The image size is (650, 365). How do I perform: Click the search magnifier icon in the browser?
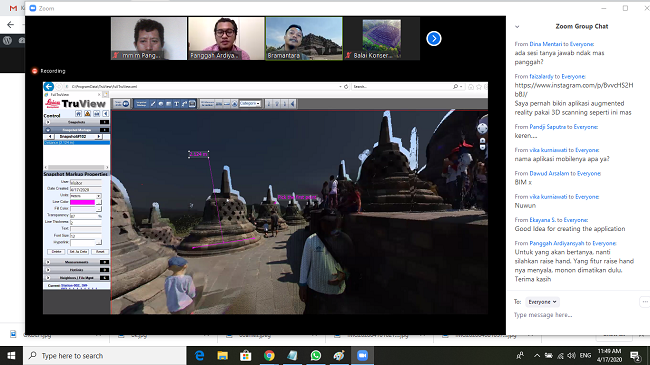coord(455,87)
